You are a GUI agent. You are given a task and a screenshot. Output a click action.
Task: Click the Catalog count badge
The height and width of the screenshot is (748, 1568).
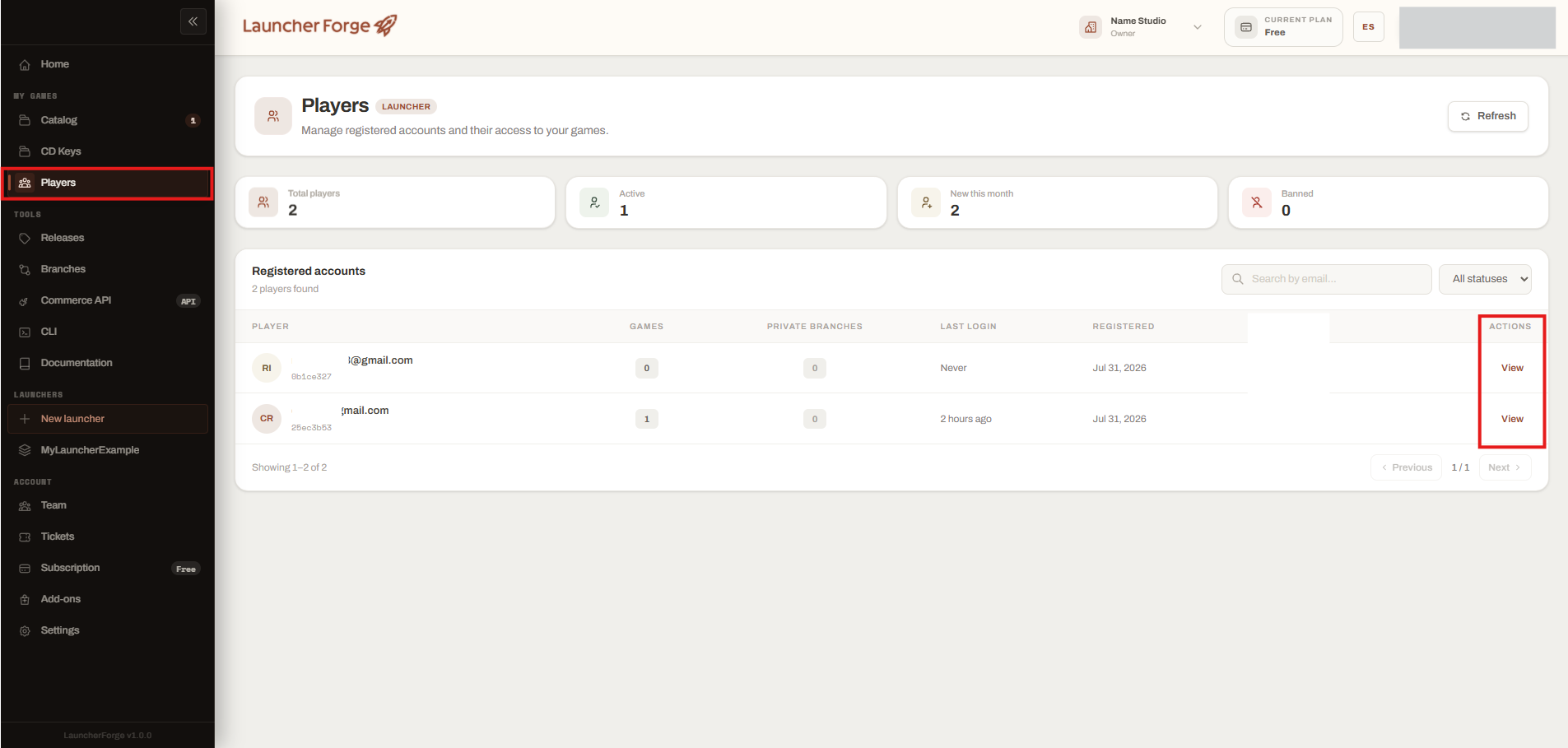pos(193,121)
